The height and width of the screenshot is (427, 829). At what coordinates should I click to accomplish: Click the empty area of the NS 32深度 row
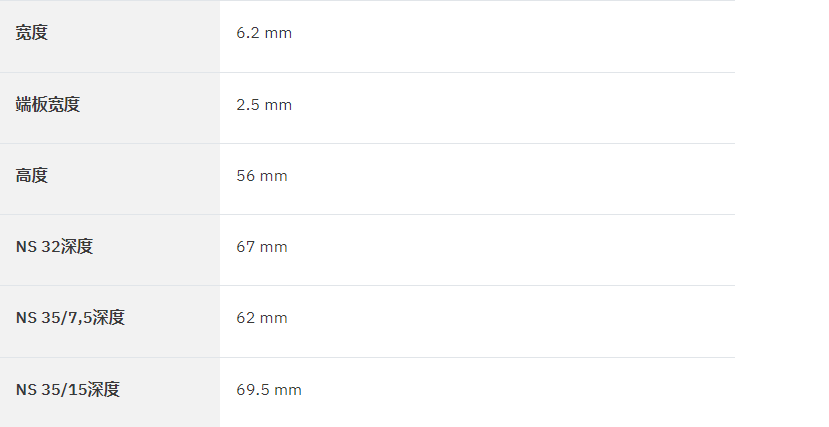[513, 250]
